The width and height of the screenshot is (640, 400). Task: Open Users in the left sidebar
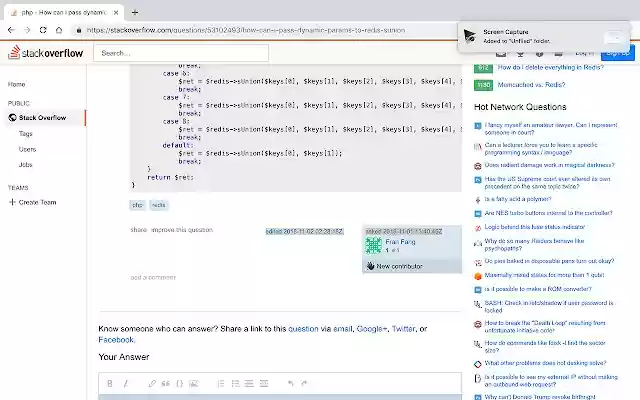[x=27, y=149]
